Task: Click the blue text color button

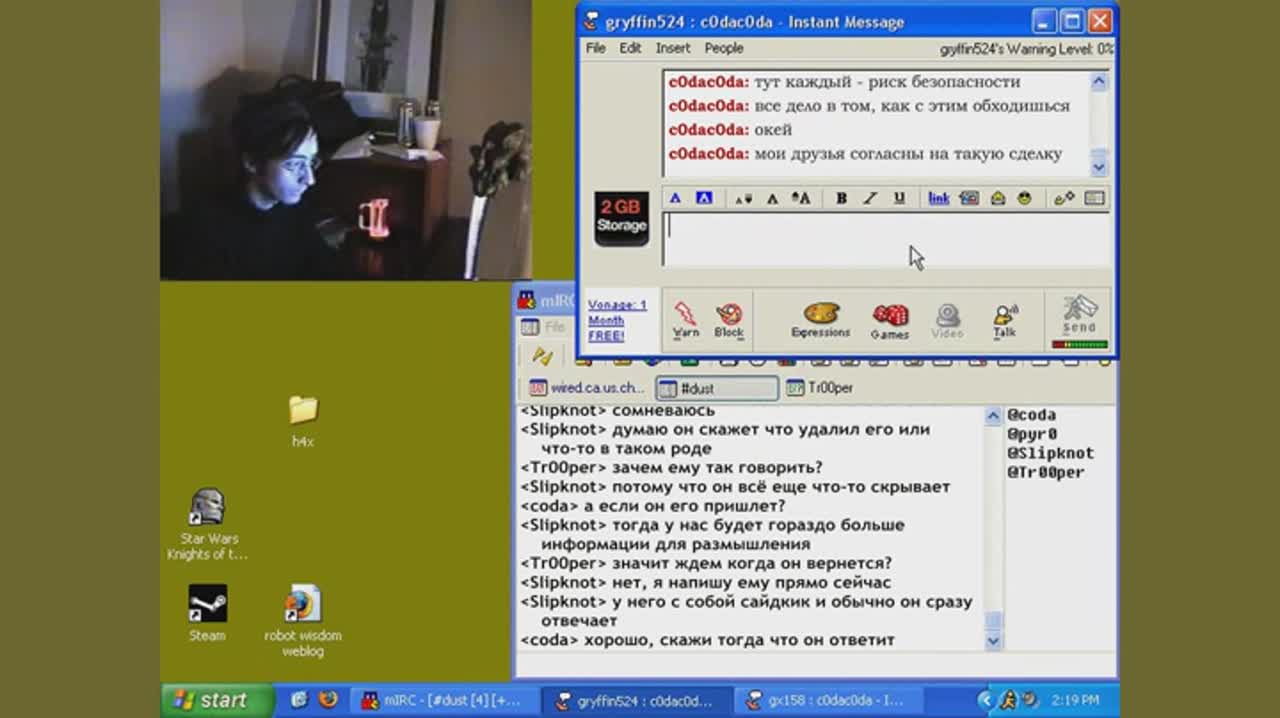Action: click(x=675, y=198)
